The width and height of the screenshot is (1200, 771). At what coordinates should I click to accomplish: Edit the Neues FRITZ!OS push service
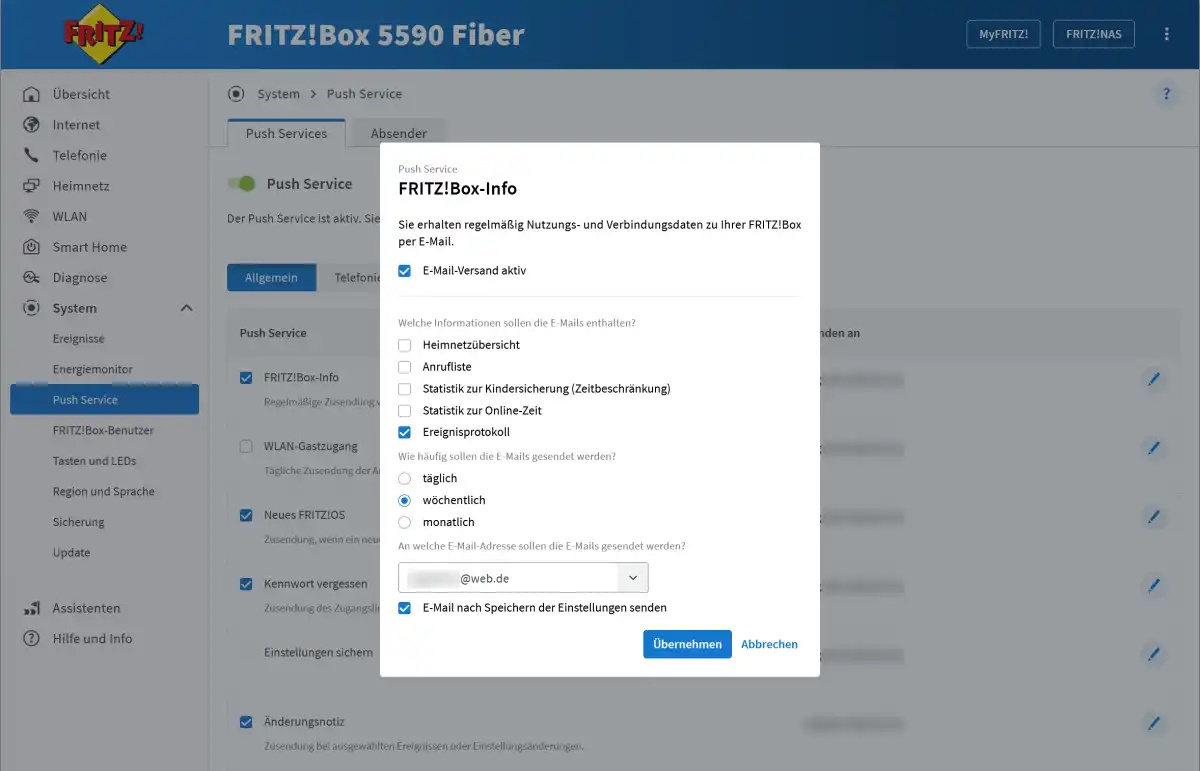coord(1153,517)
